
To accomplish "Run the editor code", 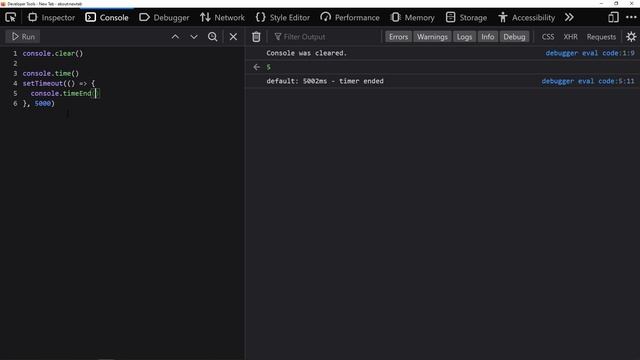I will point(23,37).
